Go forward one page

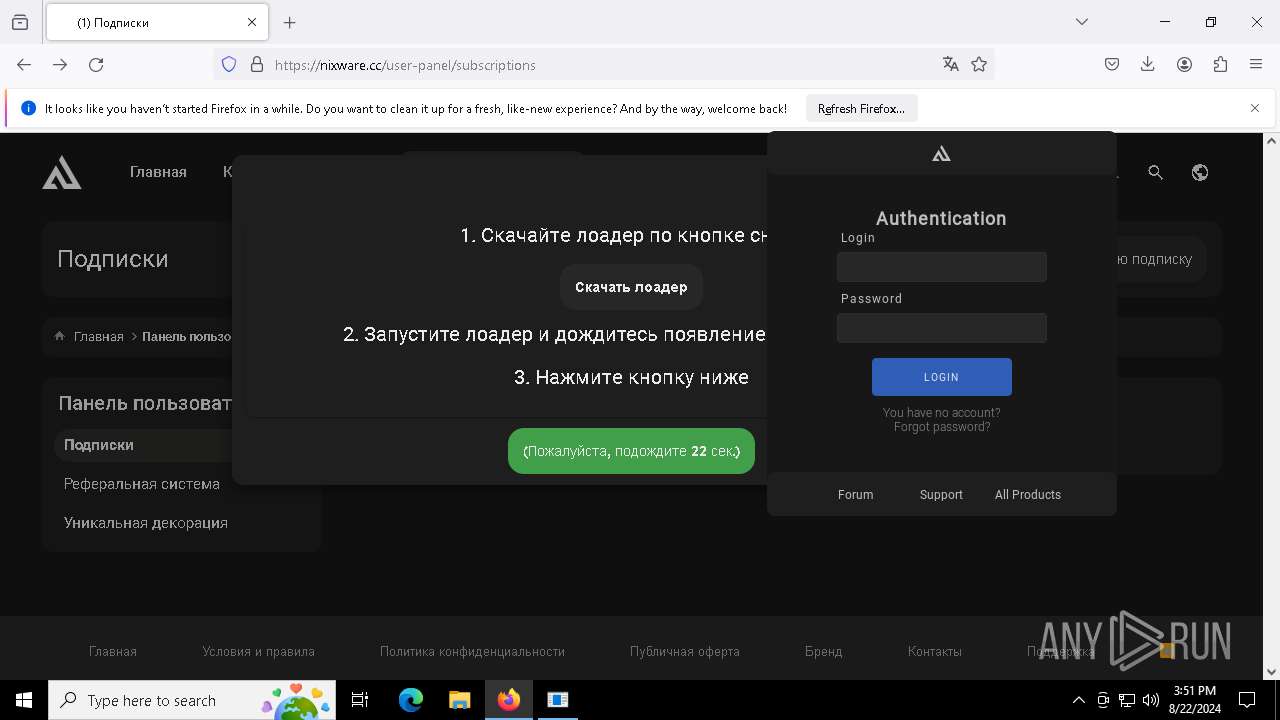coord(60,64)
